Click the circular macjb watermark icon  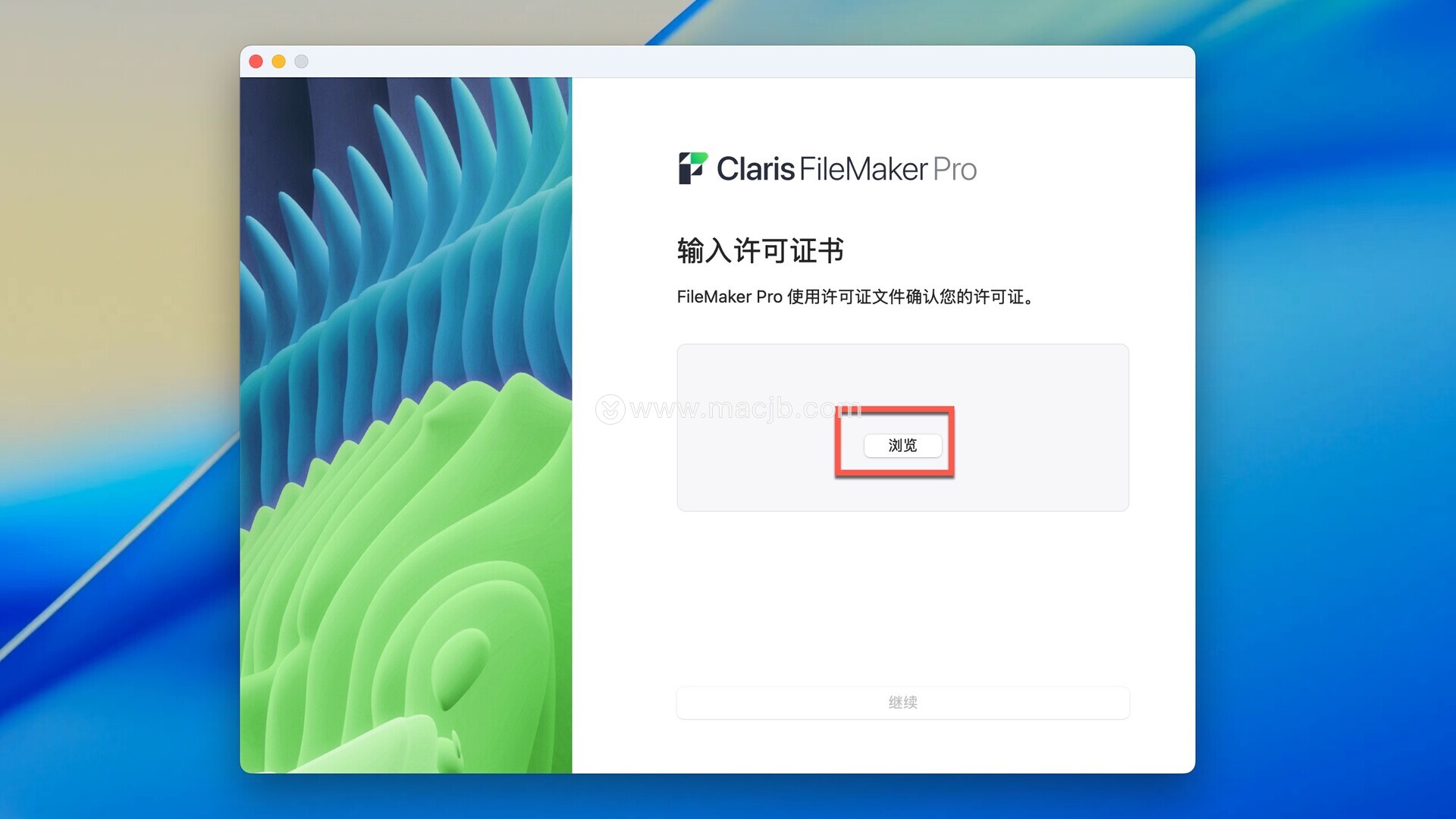610,409
